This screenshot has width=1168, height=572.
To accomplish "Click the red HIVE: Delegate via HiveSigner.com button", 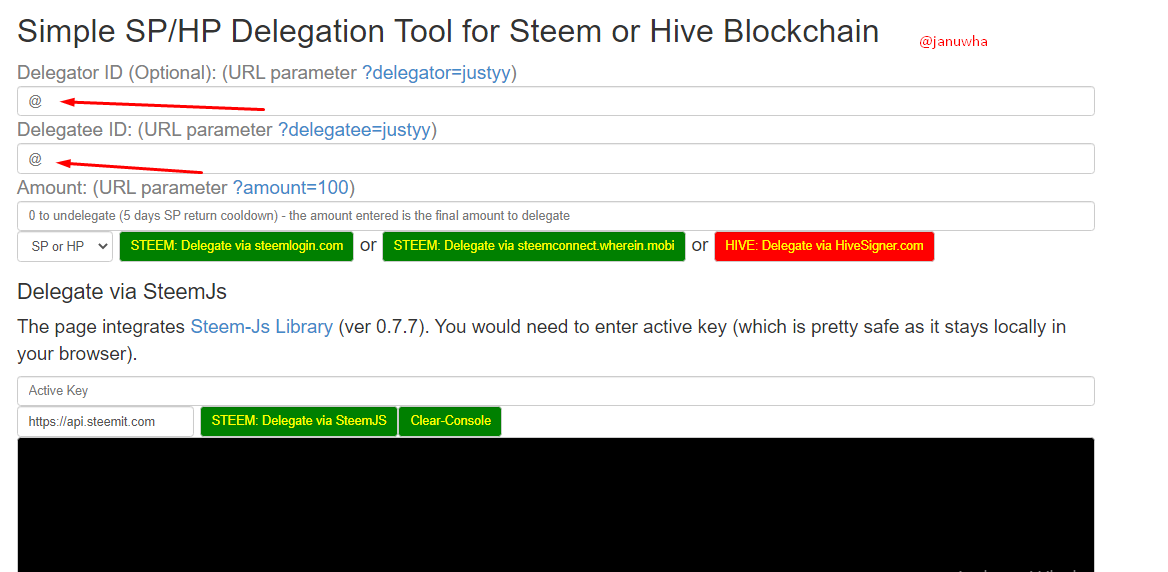I will 824,247.
